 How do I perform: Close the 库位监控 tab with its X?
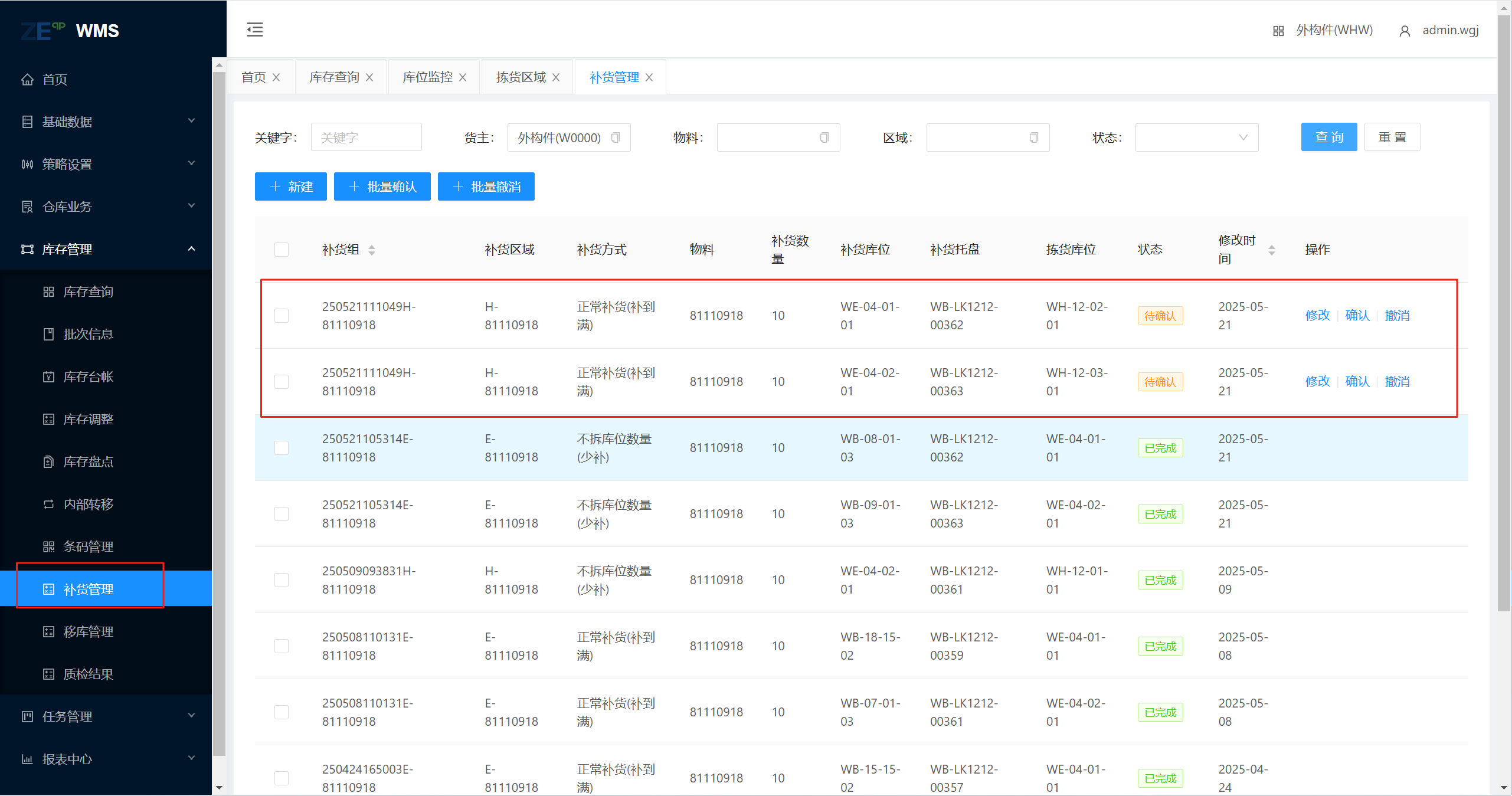(463, 77)
